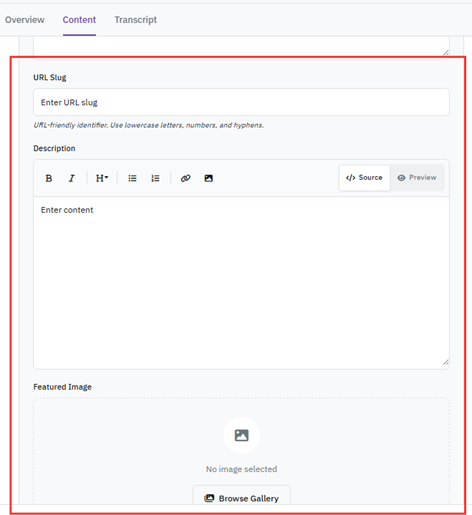Go to the Transcript tab

(x=136, y=20)
